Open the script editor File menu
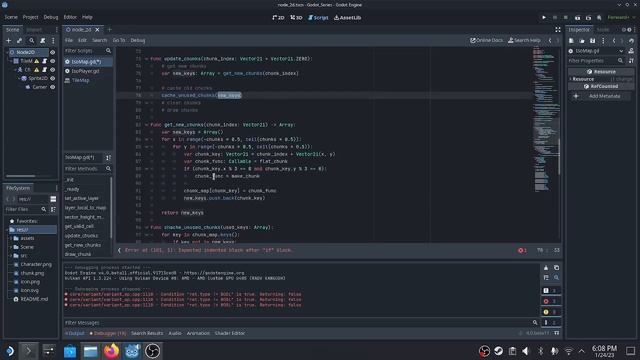 click(x=69, y=40)
